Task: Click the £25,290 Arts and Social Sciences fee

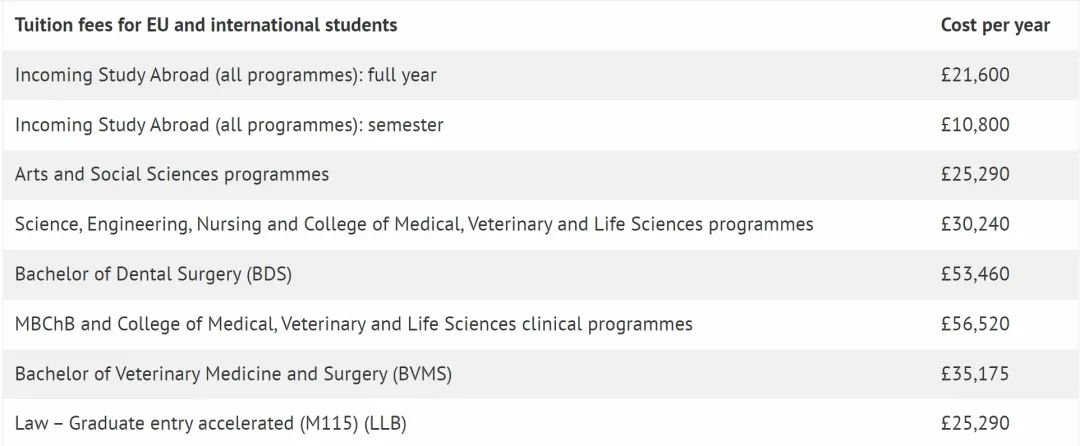Action: point(975,175)
